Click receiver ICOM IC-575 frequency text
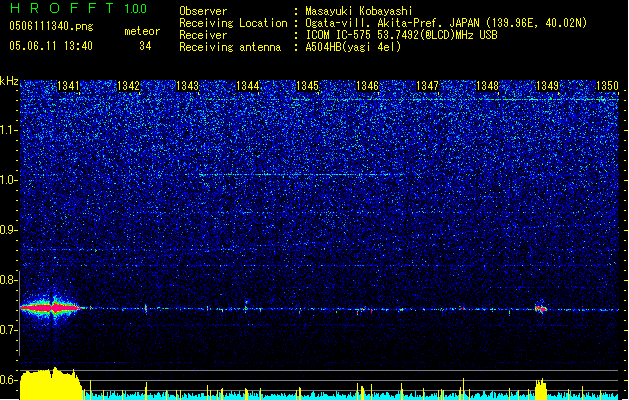This screenshot has width=629, height=400. tap(402, 35)
